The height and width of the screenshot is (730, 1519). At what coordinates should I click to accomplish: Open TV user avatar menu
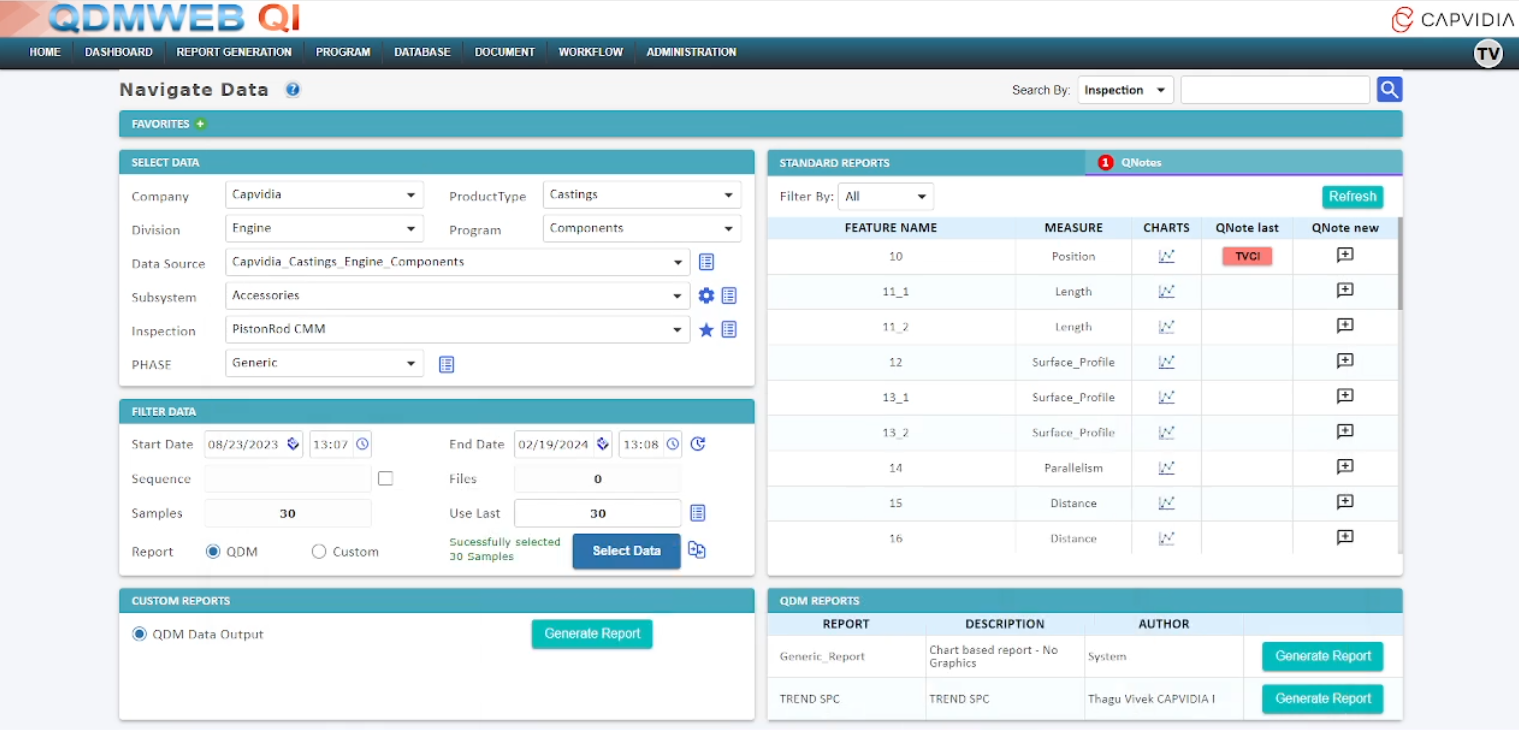pyautogui.click(x=1488, y=54)
